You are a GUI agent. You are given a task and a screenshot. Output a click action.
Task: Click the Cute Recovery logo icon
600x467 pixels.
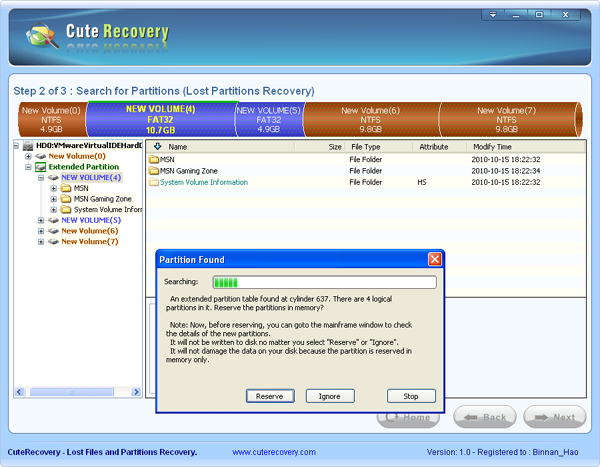click(x=42, y=36)
